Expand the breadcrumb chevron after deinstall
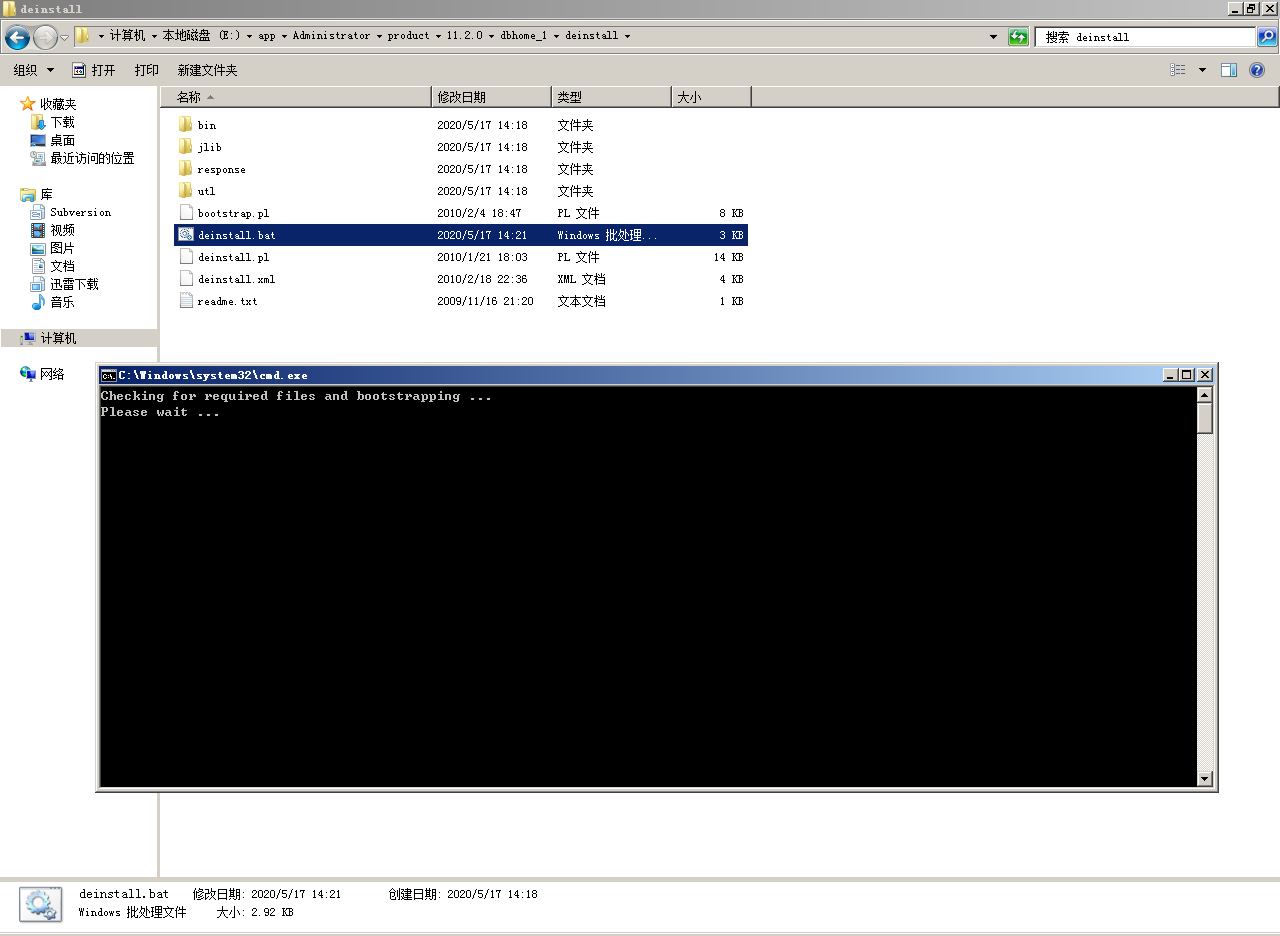This screenshot has height=936, width=1280. click(x=628, y=36)
